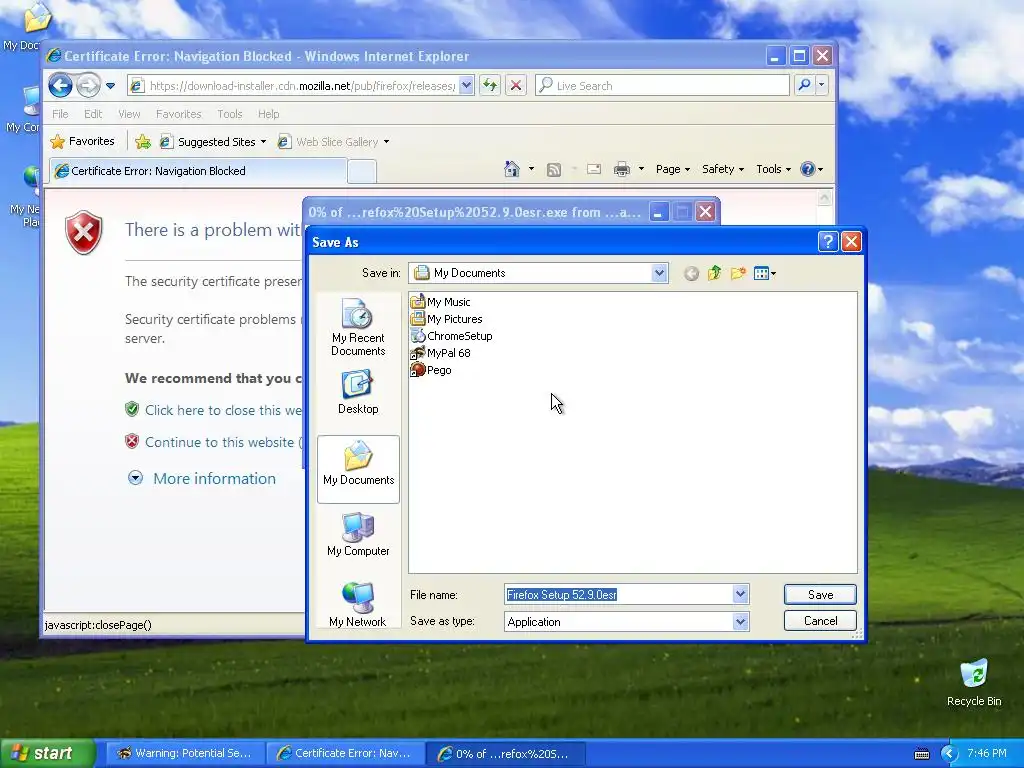Image resolution: width=1024 pixels, height=768 pixels.
Task: Expand the IE address bar dropdown arrow
Action: coord(466,86)
